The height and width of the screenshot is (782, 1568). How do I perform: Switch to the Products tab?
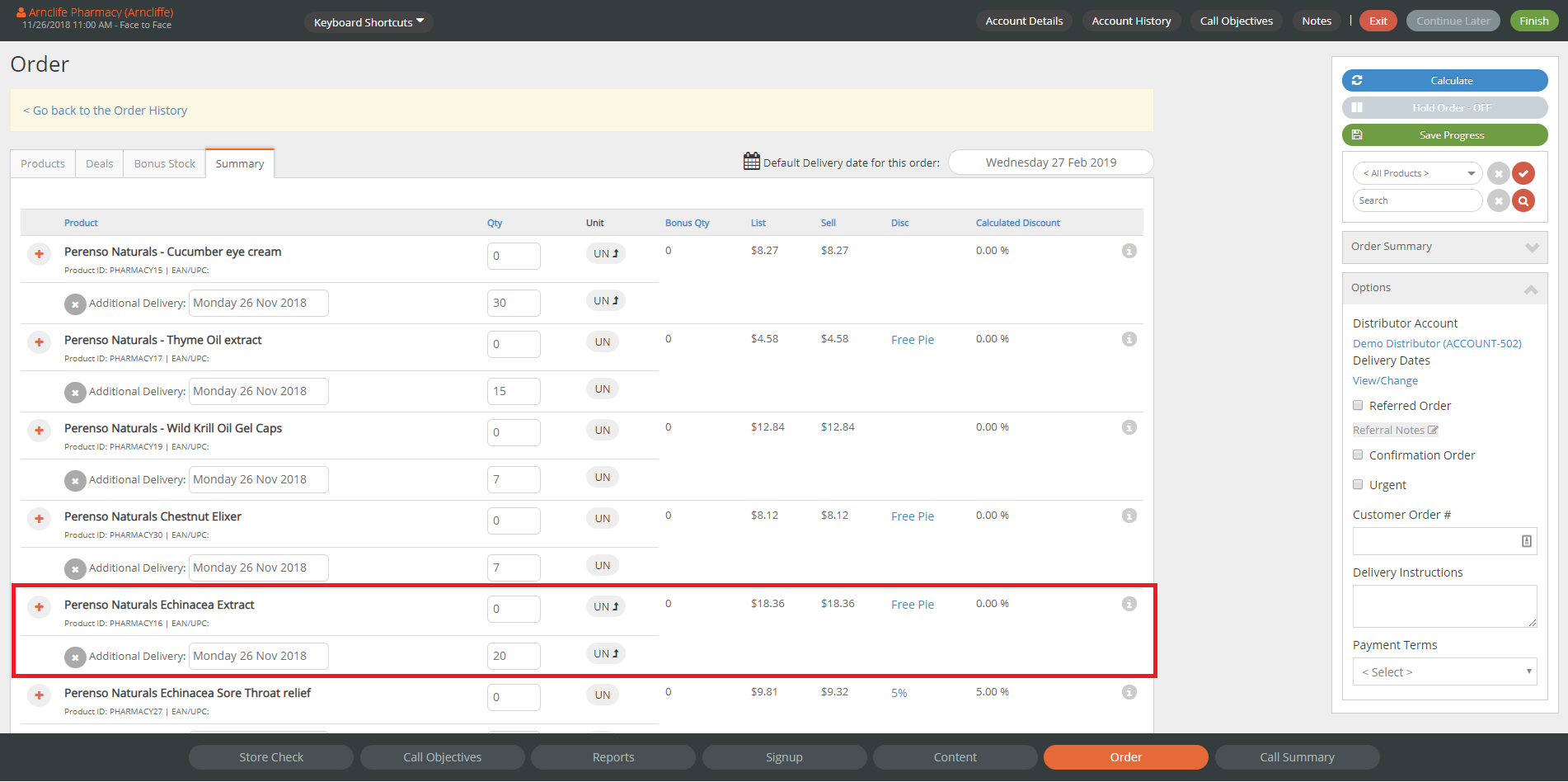tap(43, 163)
